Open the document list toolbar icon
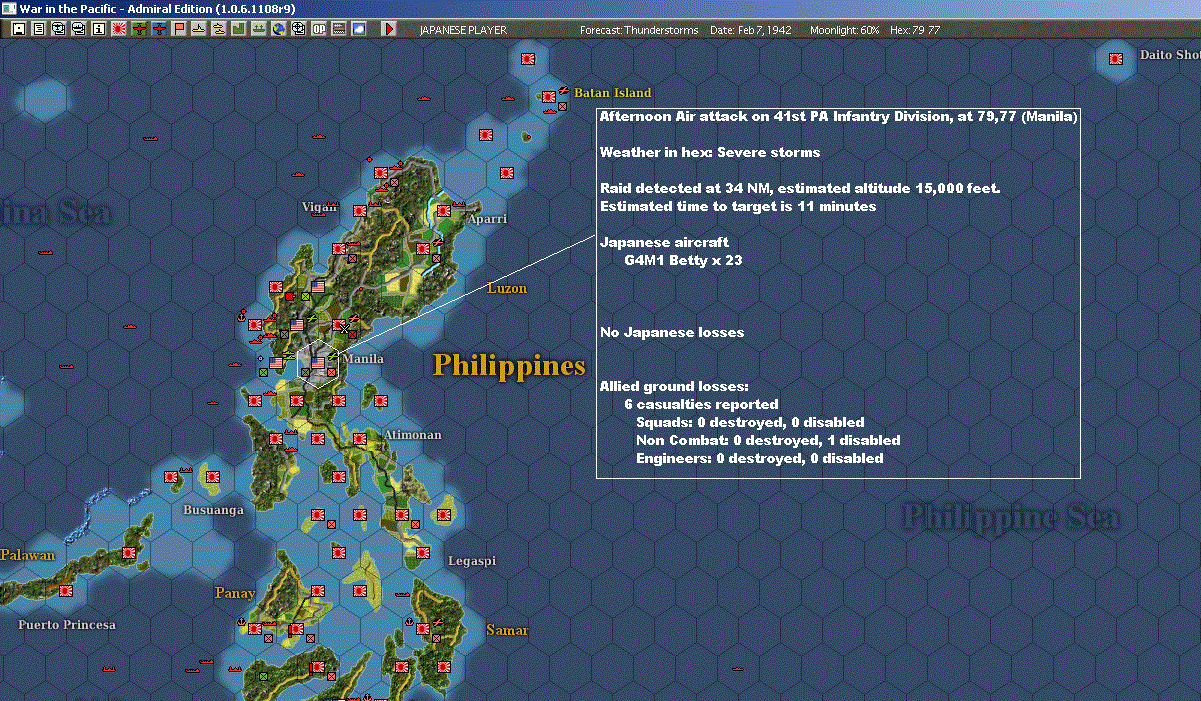Image resolution: width=1201 pixels, height=701 pixels. pyautogui.click(x=39, y=29)
